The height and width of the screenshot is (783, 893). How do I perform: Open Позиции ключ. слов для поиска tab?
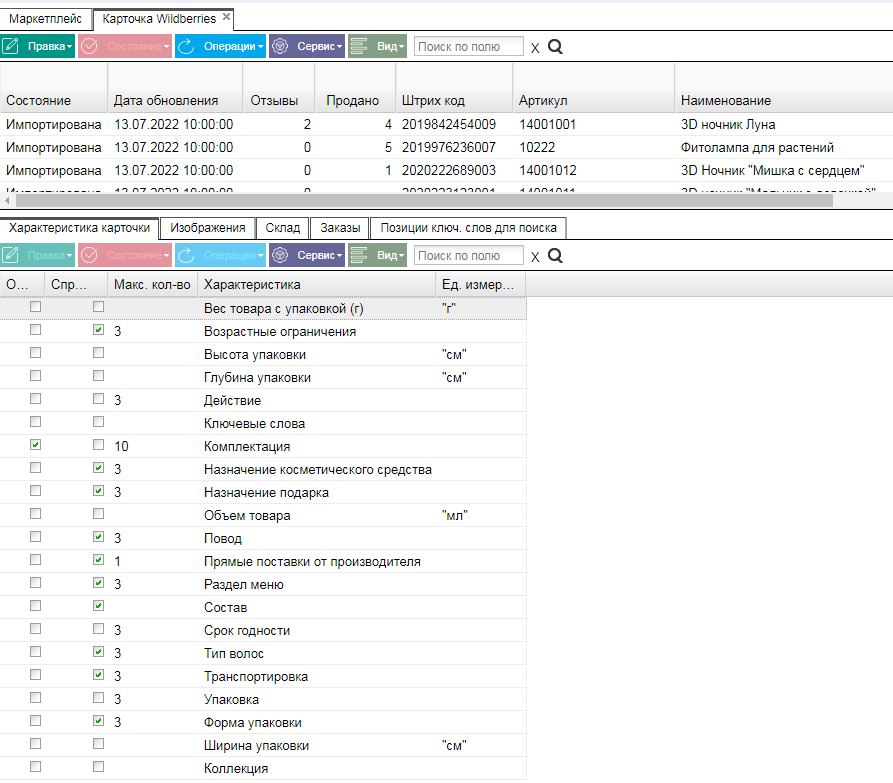[x=468, y=228]
